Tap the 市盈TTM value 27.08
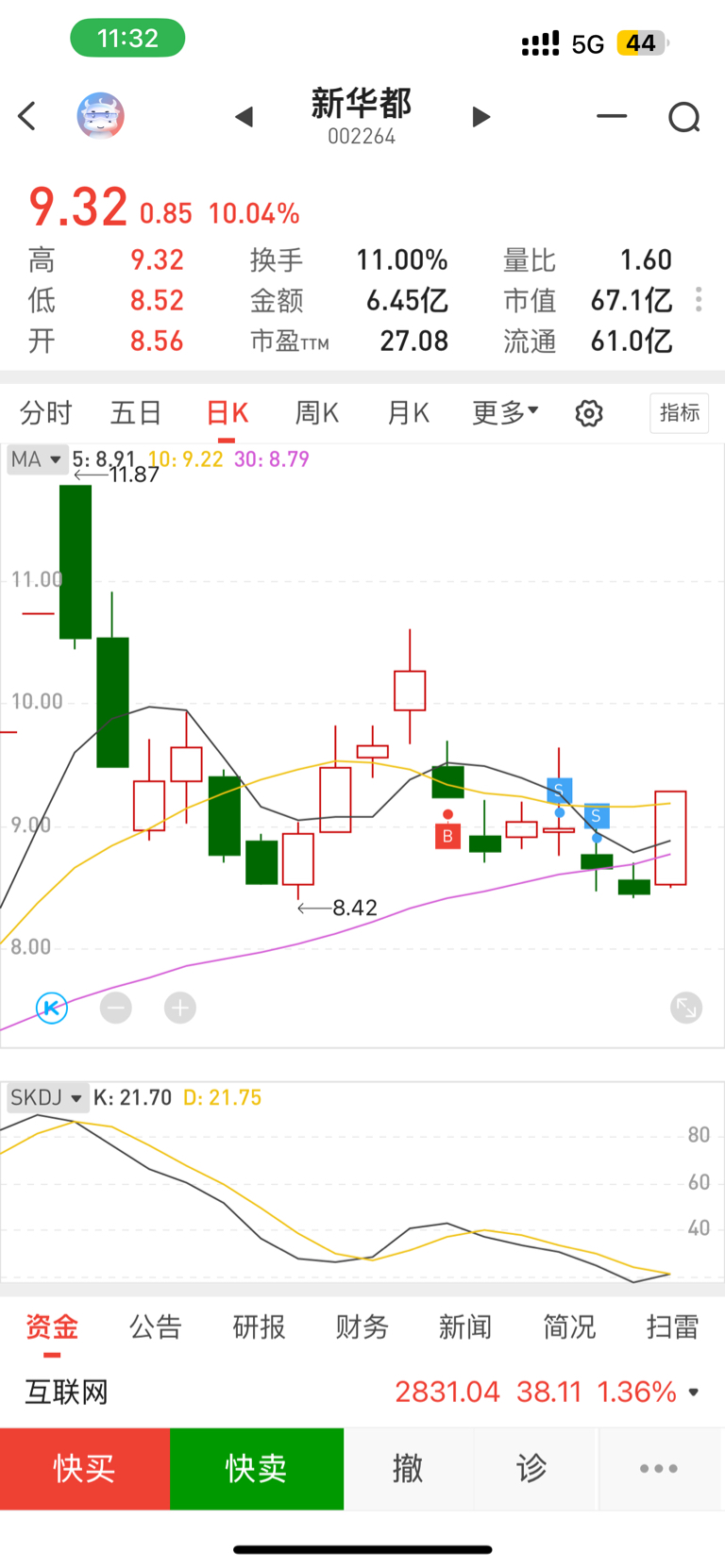Screen dimensions: 725x1568 (414, 342)
